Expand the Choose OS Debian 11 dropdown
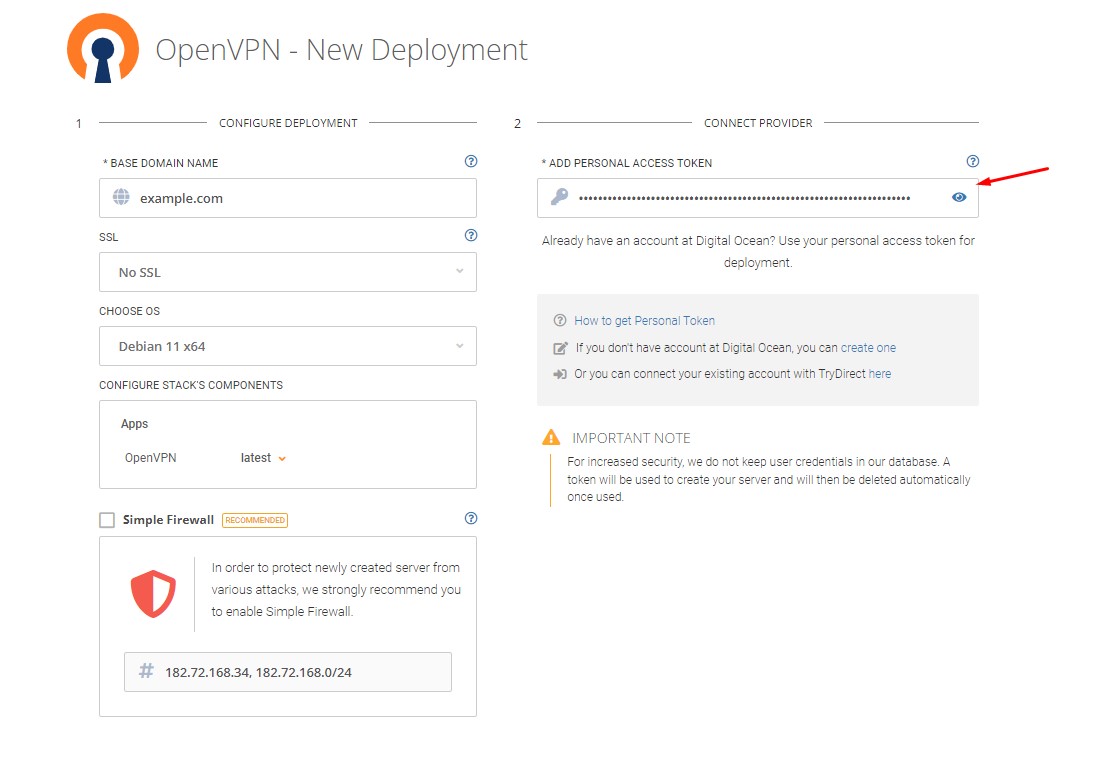 tap(288, 346)
